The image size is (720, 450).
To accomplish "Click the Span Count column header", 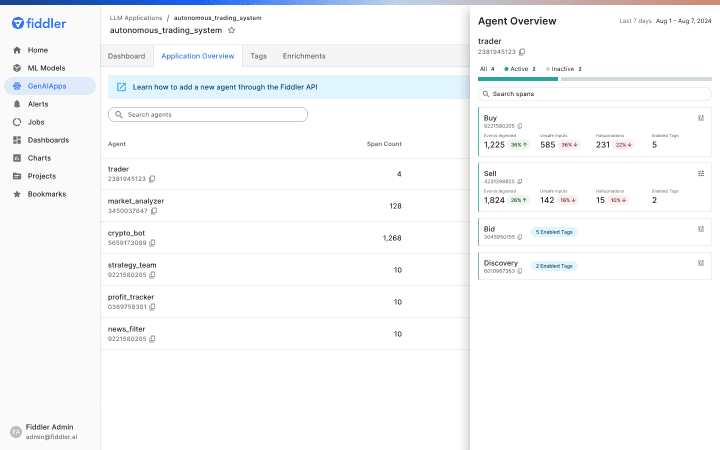I will tap(384, 144).
